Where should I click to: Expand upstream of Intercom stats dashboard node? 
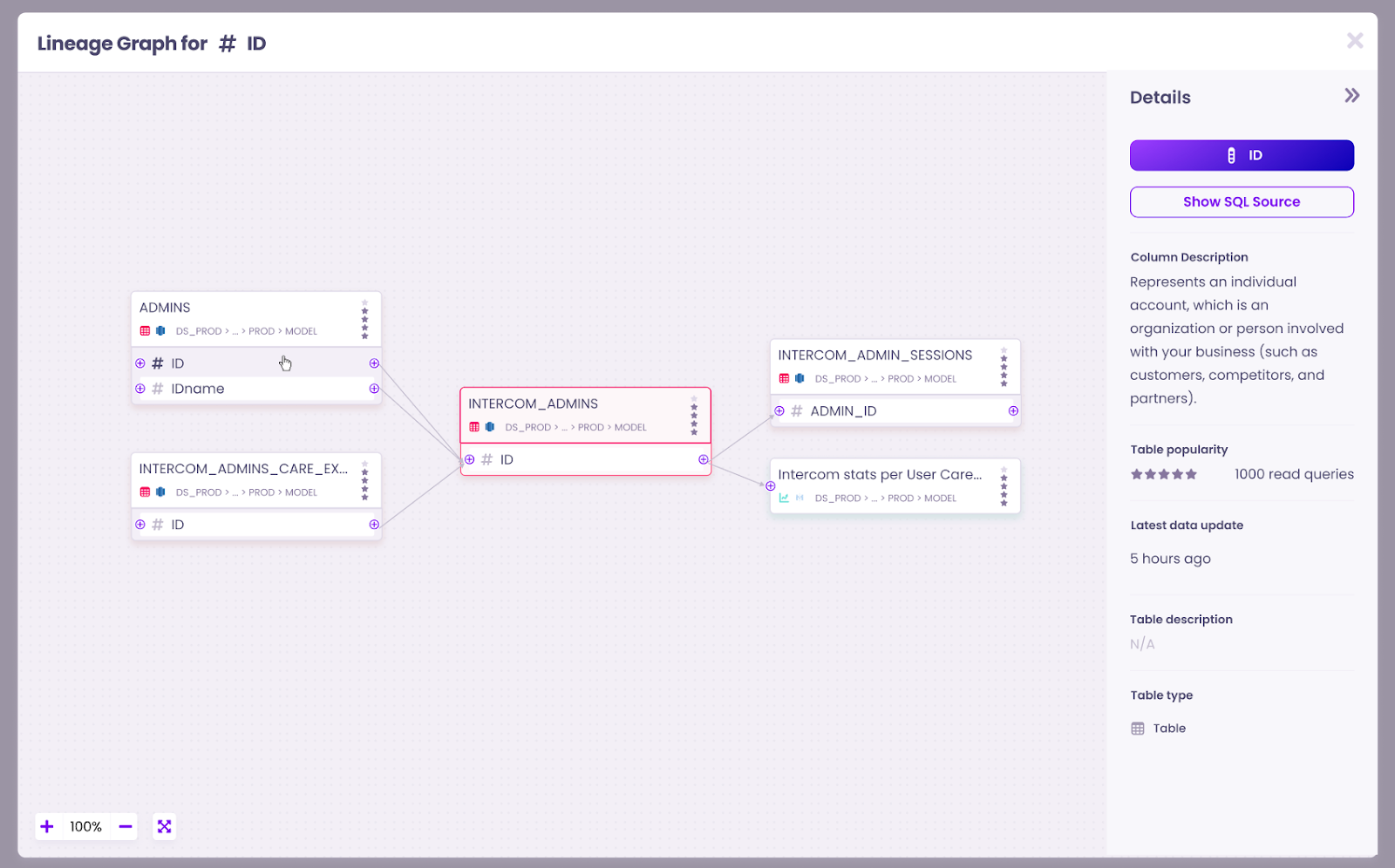click(x=771, y=486)
